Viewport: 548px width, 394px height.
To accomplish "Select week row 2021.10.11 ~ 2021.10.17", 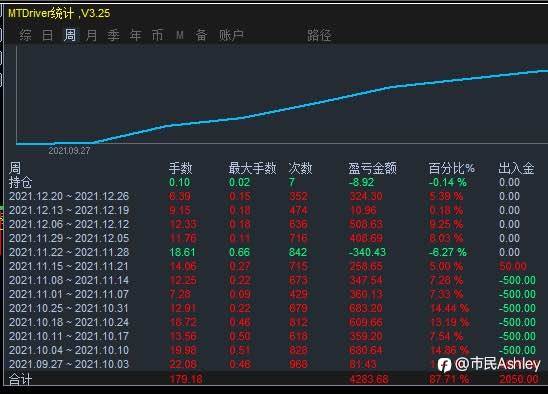I will [276, 336].
